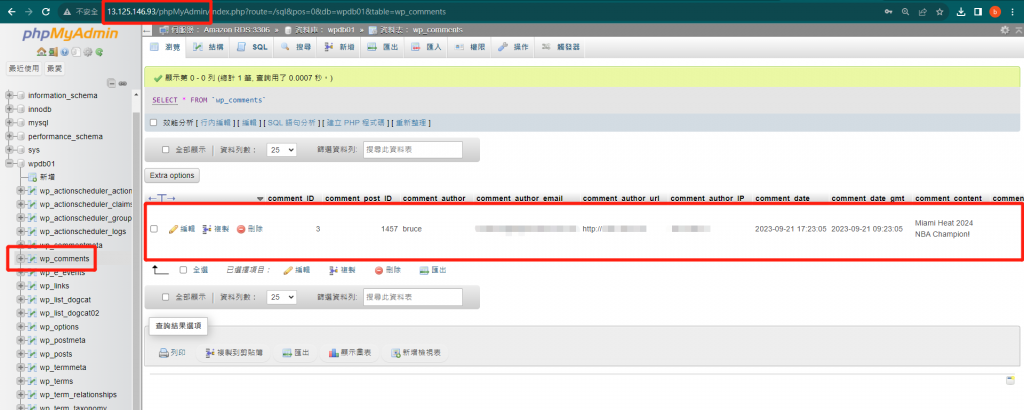1024x410 pixels.
Task: Open column sort arrow before comment_ID header
Action: (x=261, y=198)
